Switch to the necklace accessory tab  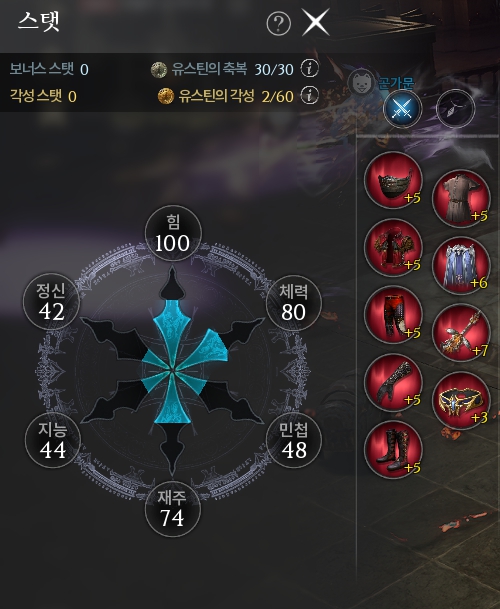455,109
